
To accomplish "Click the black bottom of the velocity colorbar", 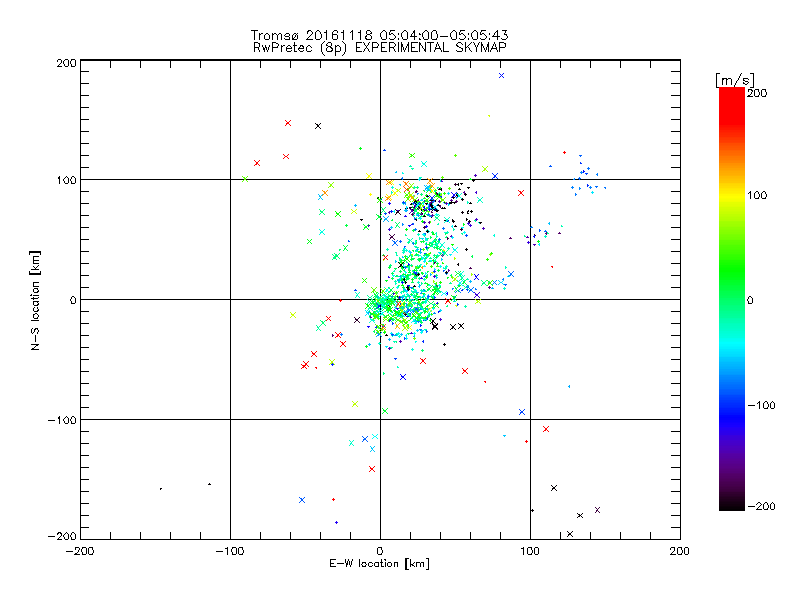I will (x=732, y=503).
